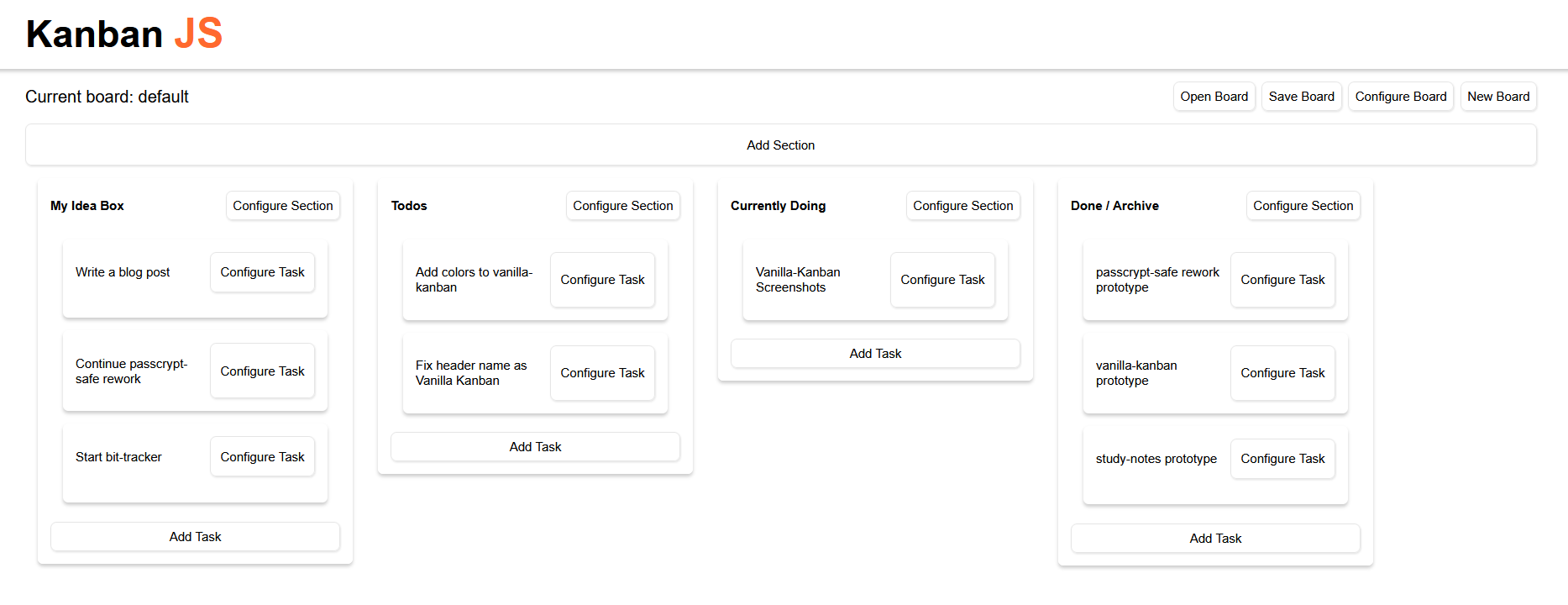Configure 'Add colors to vanilla-kanban' task
Screen dimensions: 1568x605
602,280
